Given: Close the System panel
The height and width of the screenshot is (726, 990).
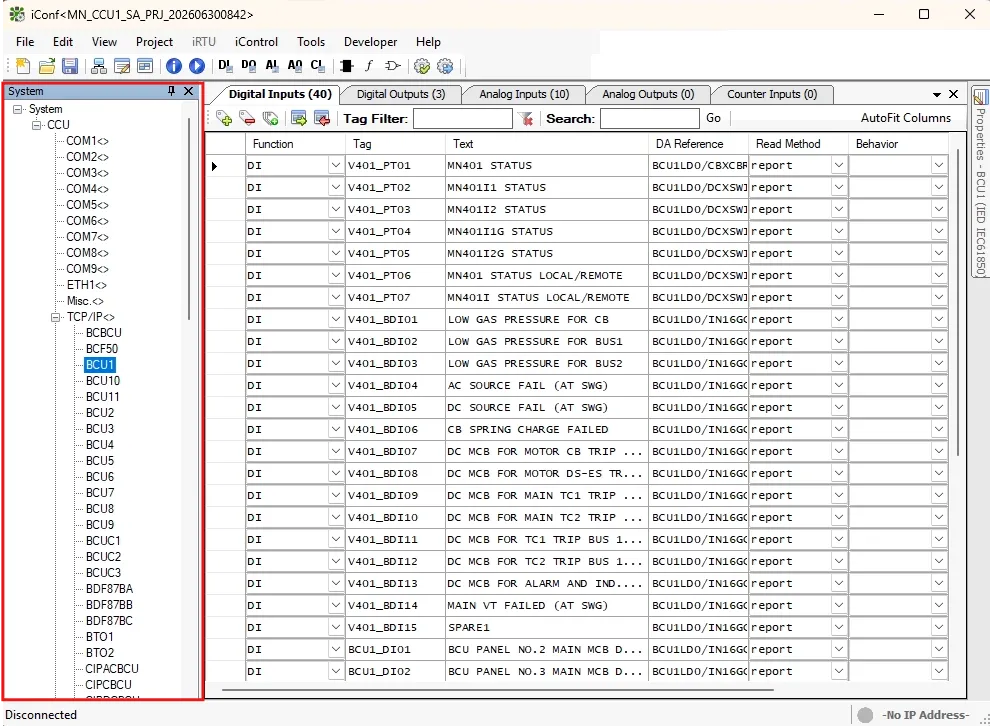Looking at the screenshot, I should (x=188, y=91).
